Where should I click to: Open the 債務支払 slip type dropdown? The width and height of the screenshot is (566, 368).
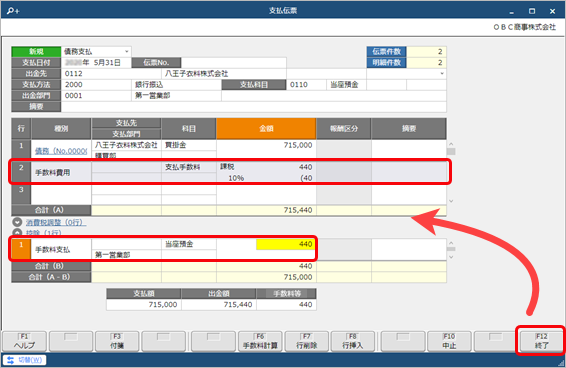coord(127,52)
